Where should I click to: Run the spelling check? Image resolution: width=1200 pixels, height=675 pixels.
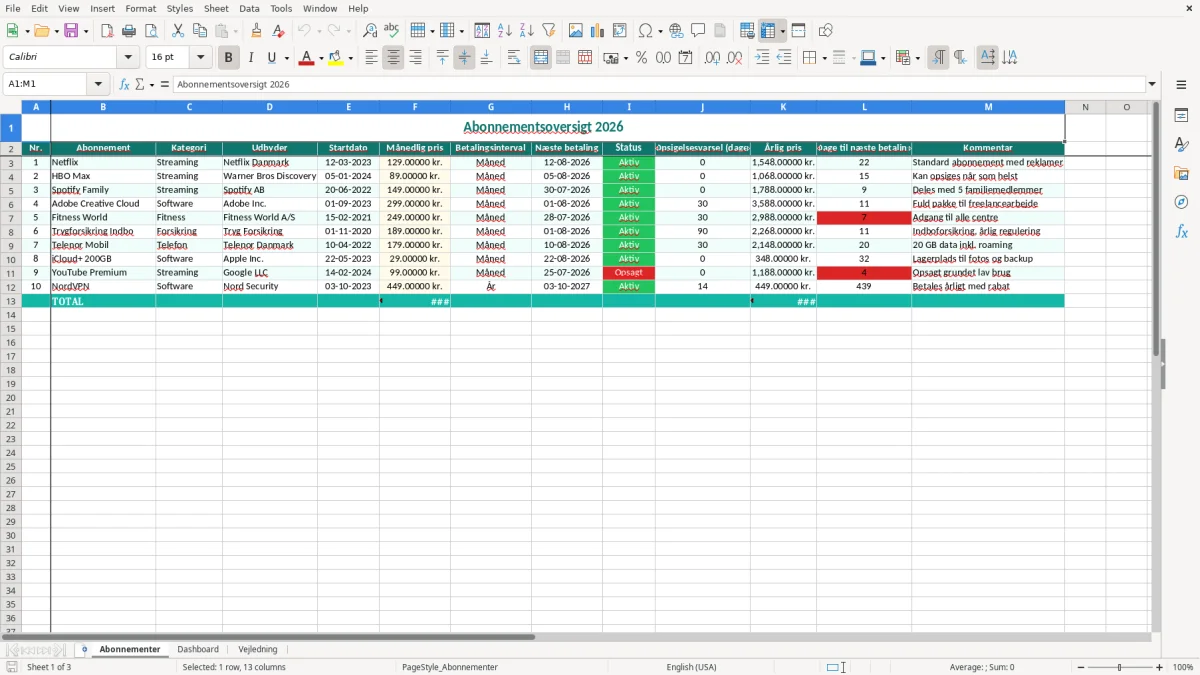pyautogui.click(x=392, y=31)
